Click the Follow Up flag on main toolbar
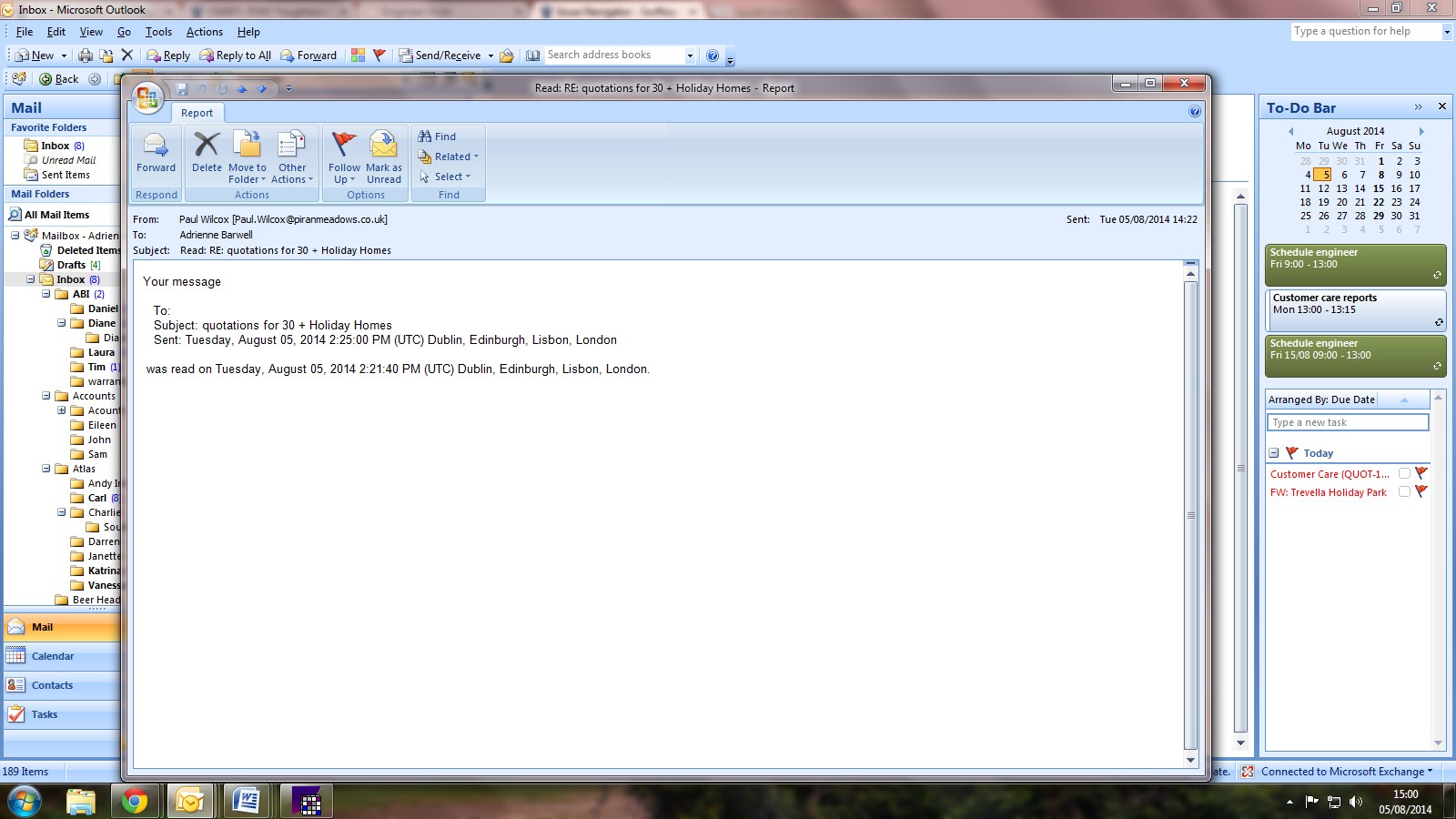The height and width of the screenshot is (819, 1456). (x=379, y=56)
